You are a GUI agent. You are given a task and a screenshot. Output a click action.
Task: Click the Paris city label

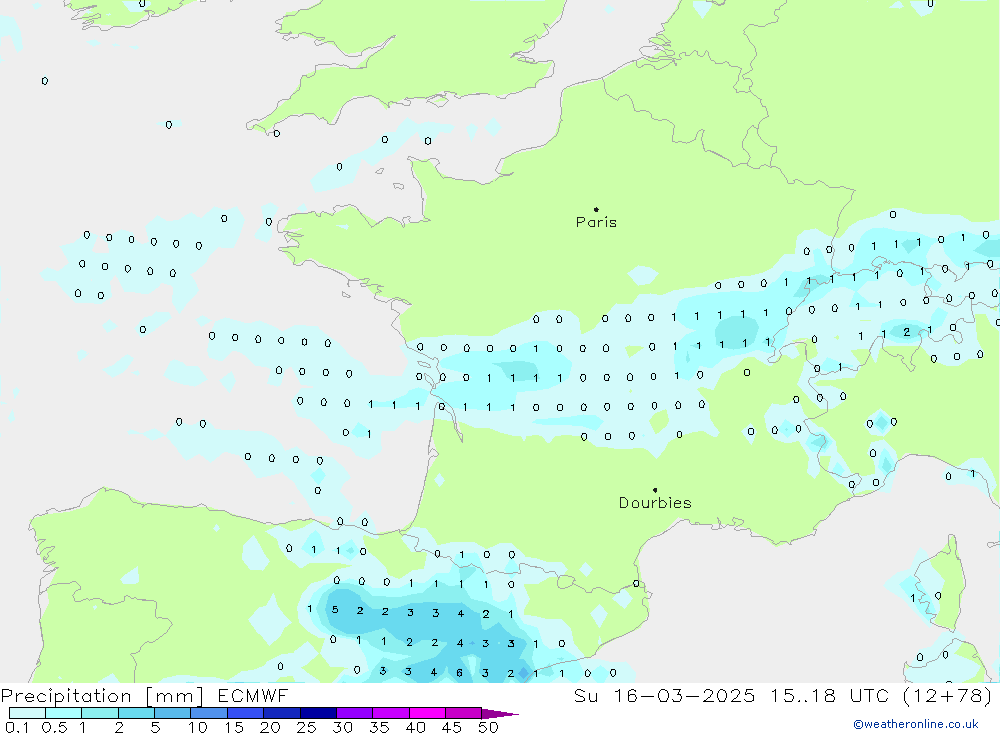coord(596,222)
